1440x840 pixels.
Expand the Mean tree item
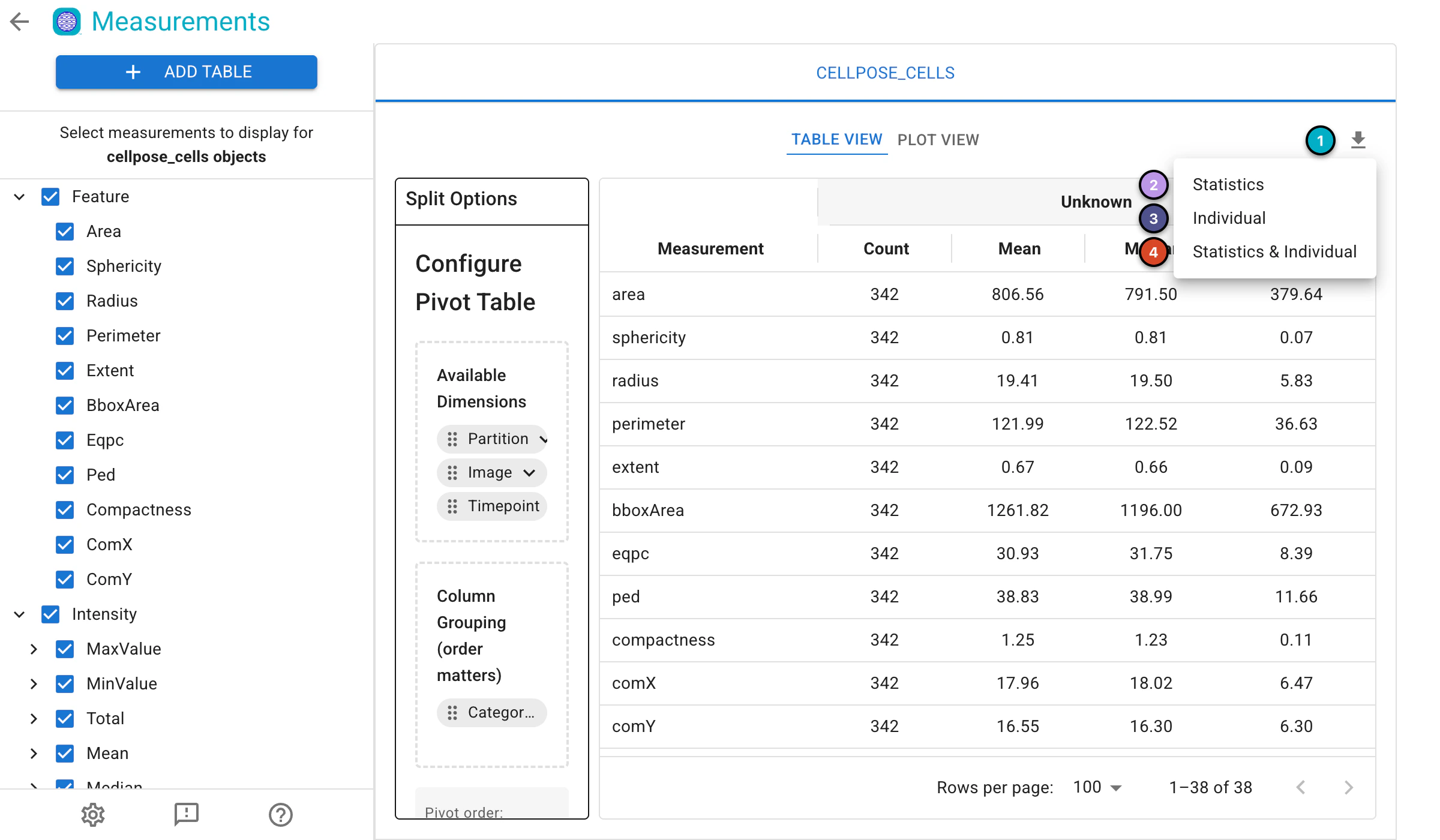34,754
